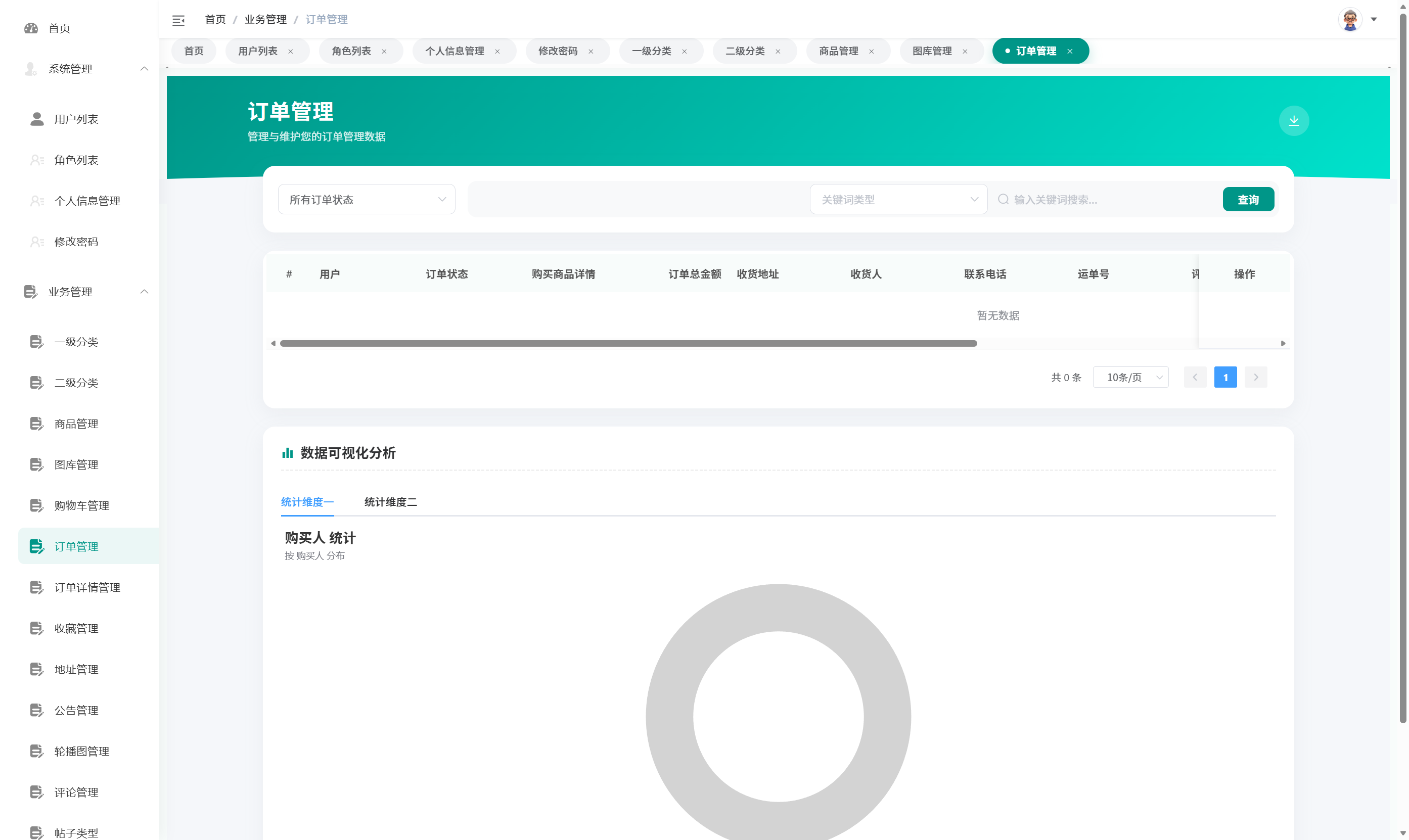Viewport: 1409px width, 840px height.
Task: Open the 关键词类型 dropdown
Action: click(898, 199)
